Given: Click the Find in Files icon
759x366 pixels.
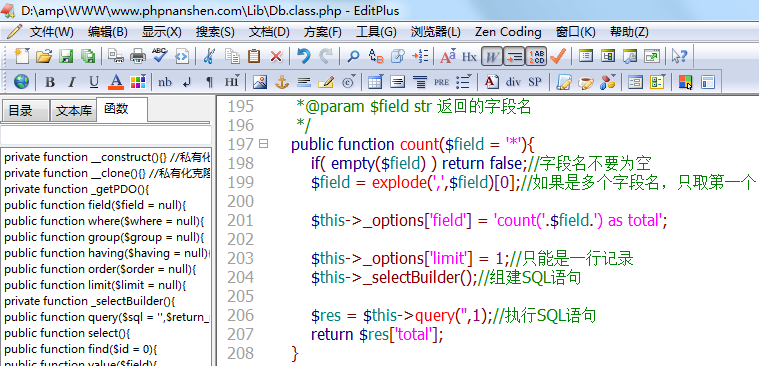Looking at the screenshot, I should pos(398,56).
